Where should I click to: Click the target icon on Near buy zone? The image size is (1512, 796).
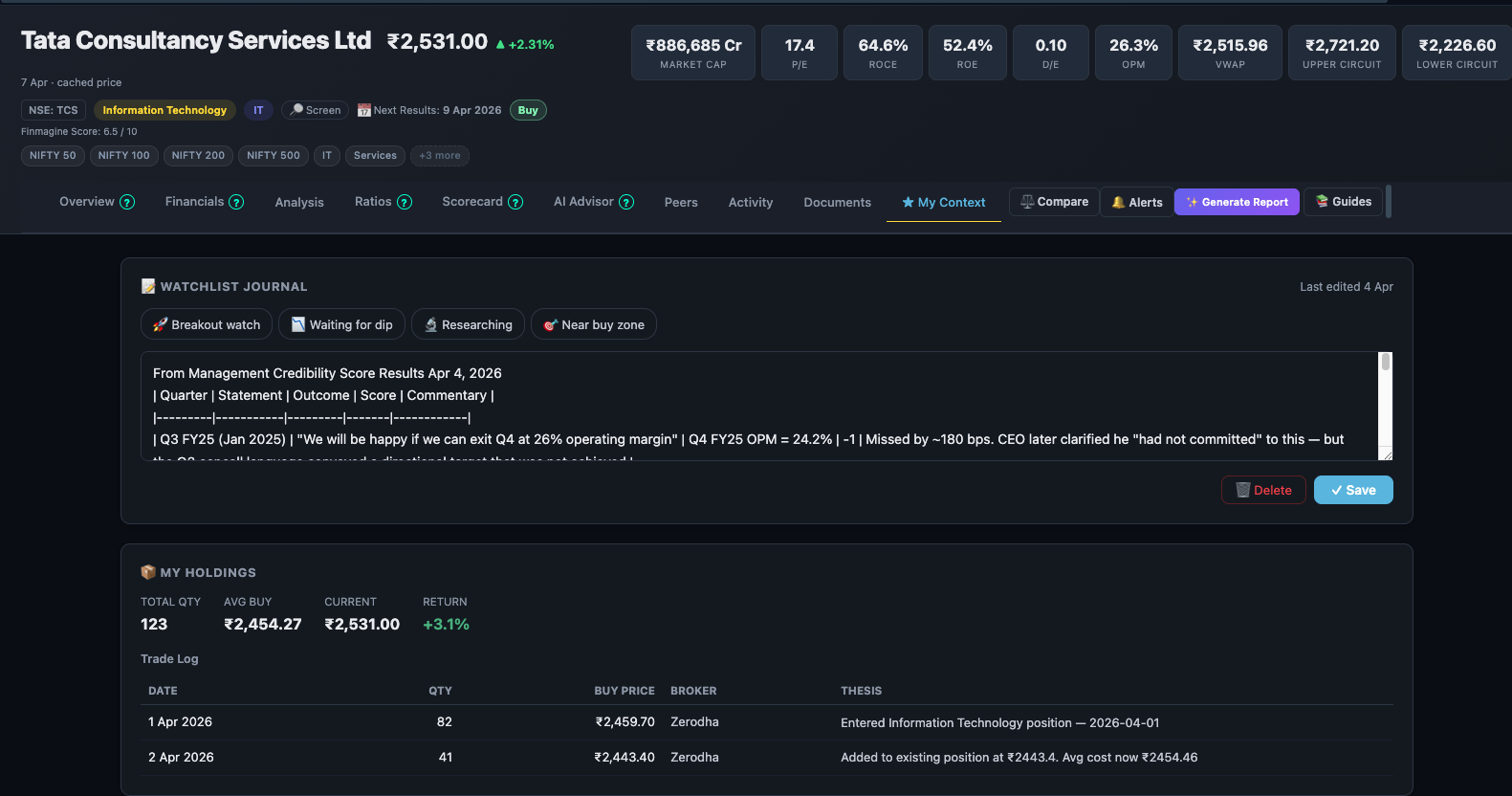tap(550, 325)
